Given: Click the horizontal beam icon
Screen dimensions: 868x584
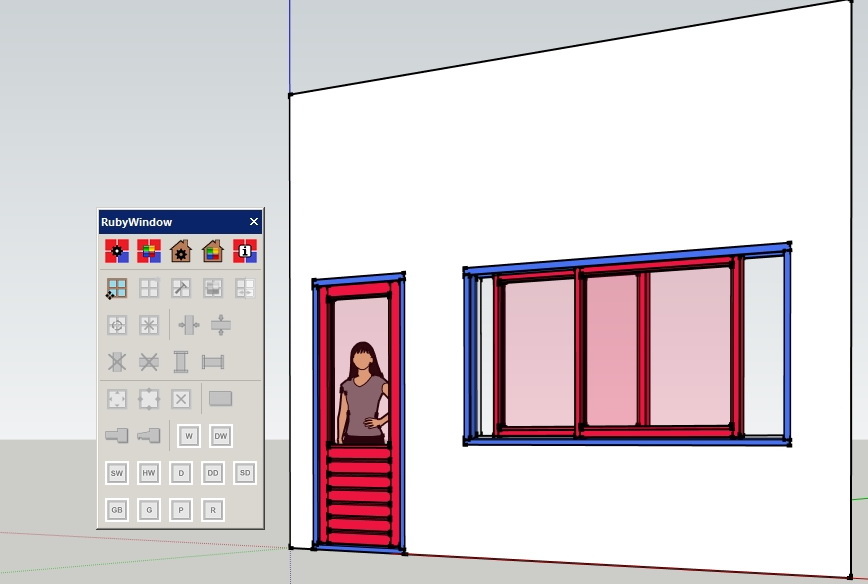Looking at the screenshot, I should pyautogui.click(x=213, y=362).
